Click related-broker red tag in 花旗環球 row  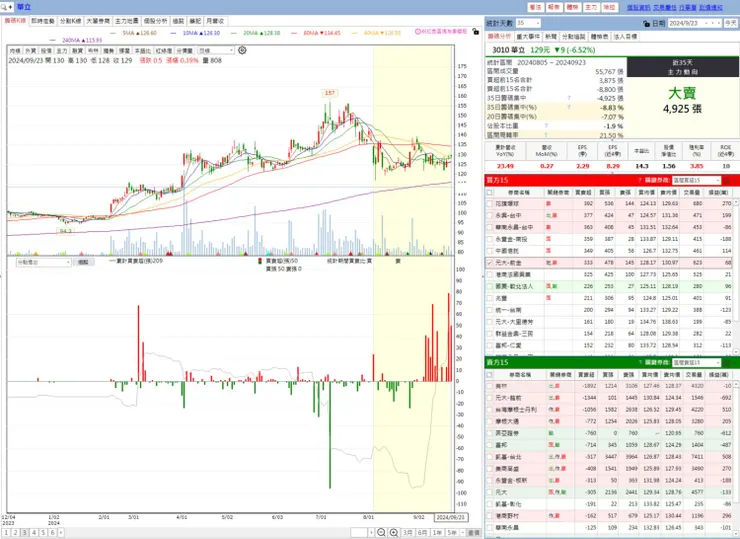549,203
